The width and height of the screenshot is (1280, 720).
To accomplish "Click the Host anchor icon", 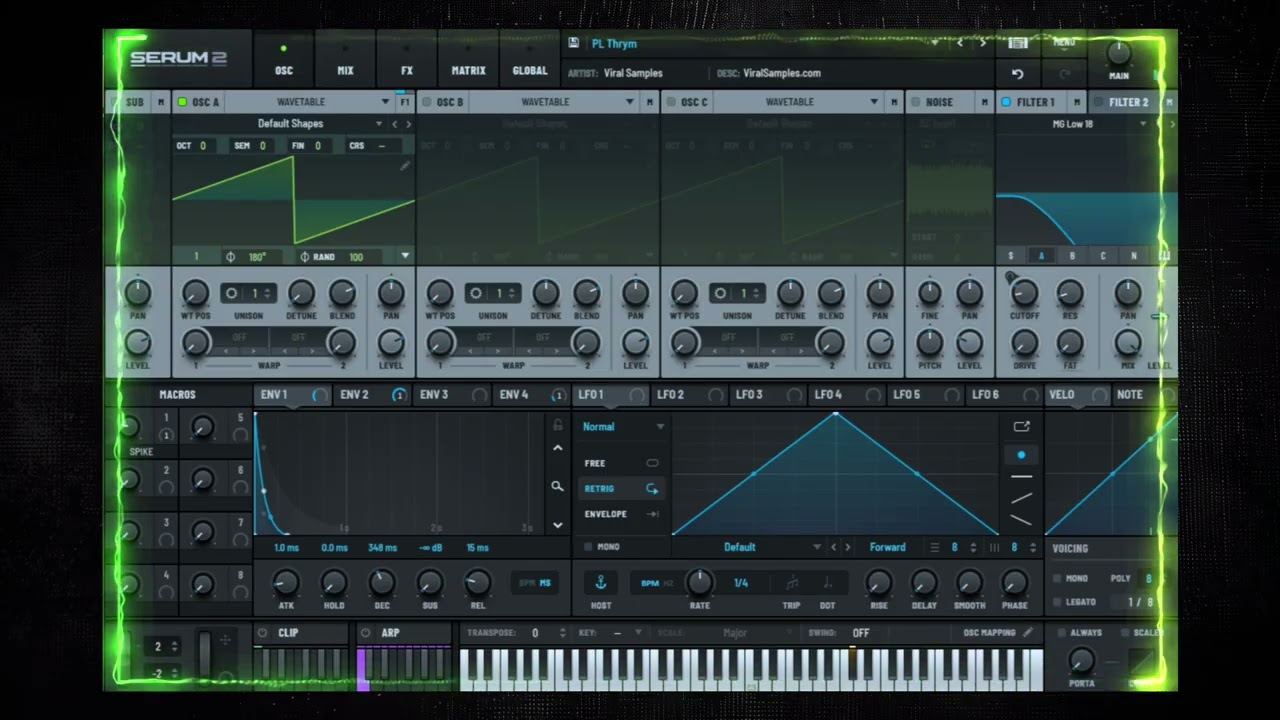I will [x=601, y=582].
